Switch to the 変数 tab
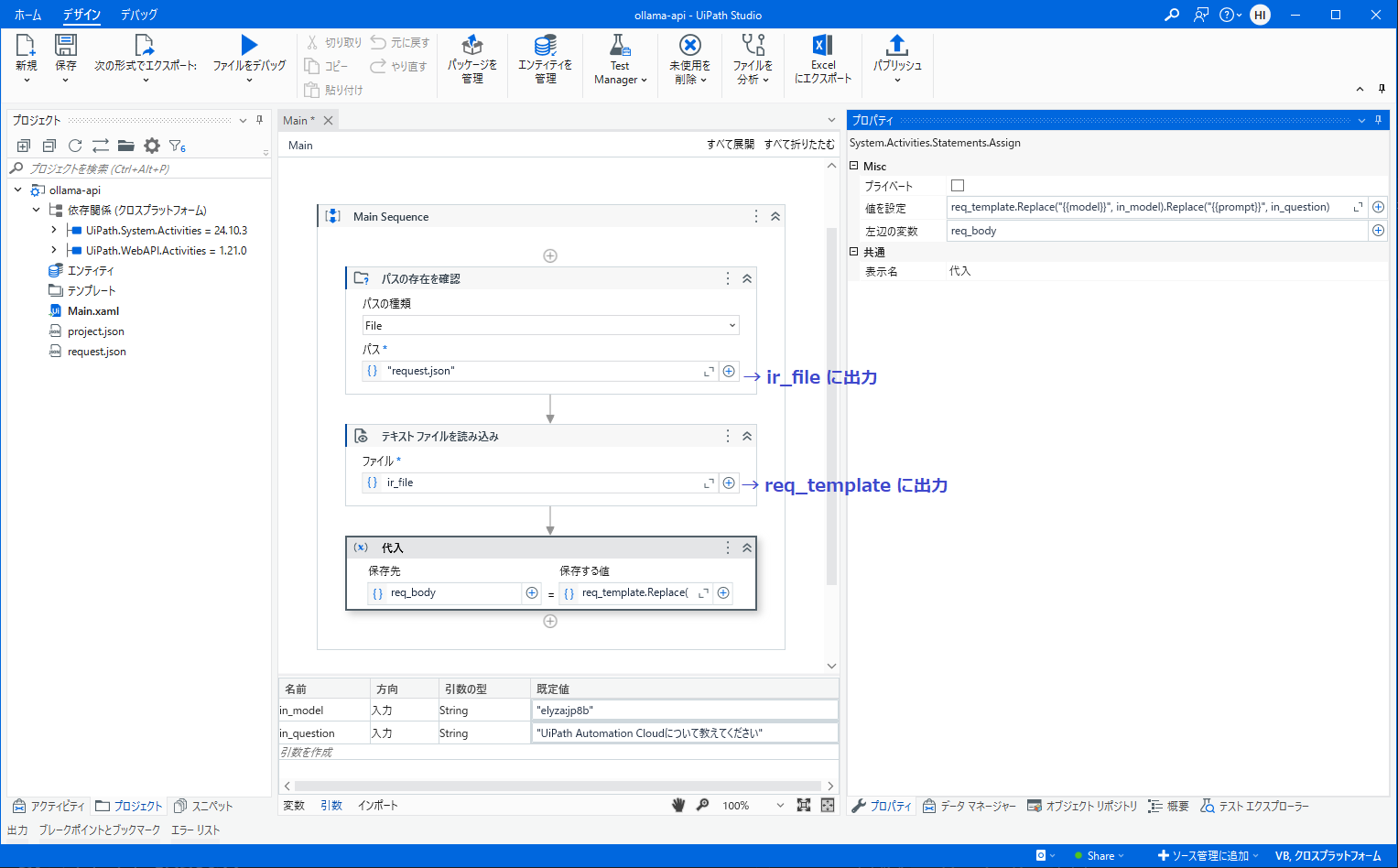Image resolution: width=1398 pixels, height=868 pixels. point(294,805)
